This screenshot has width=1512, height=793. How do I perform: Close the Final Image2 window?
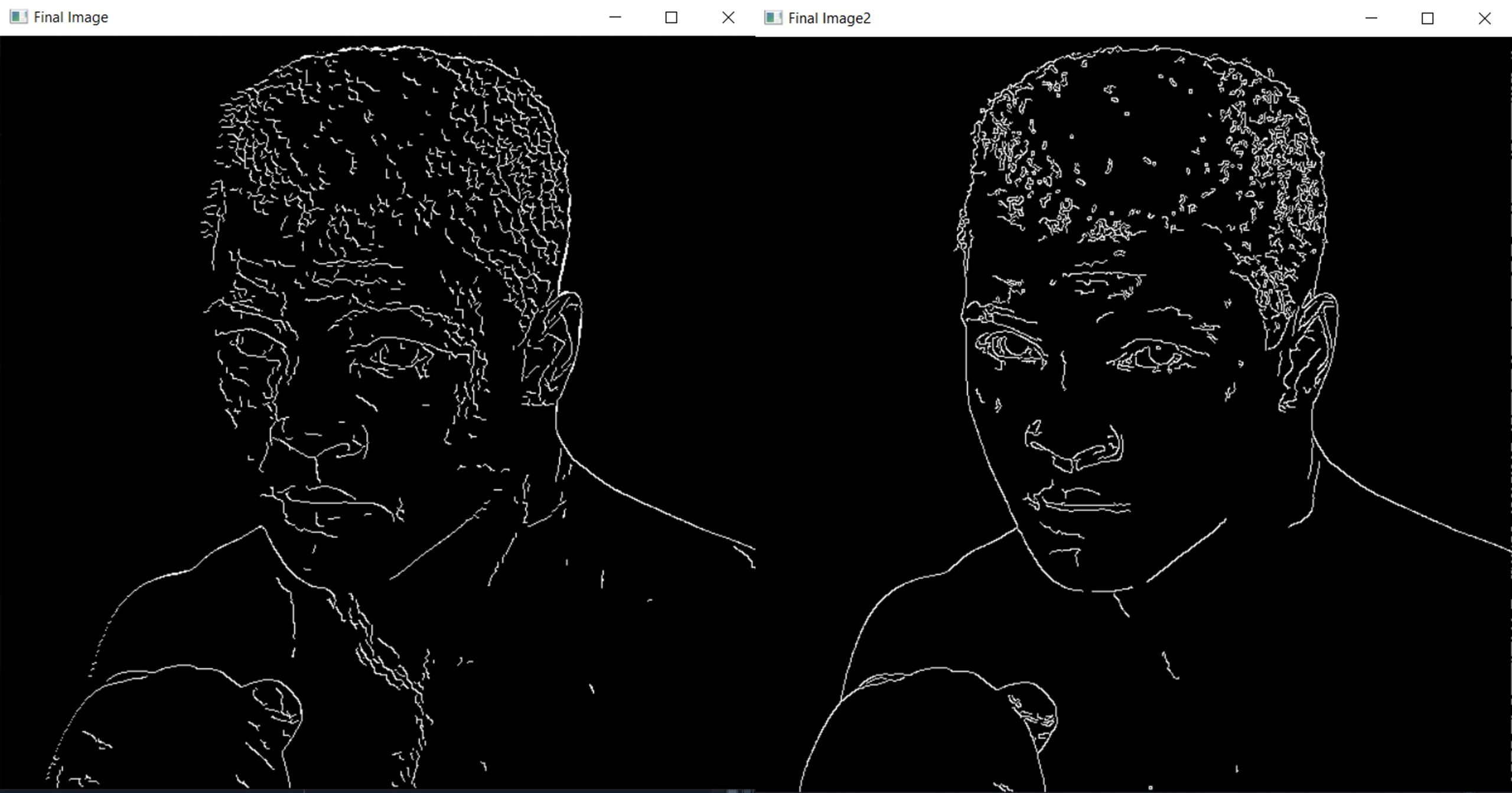(x=1484, y=18)
